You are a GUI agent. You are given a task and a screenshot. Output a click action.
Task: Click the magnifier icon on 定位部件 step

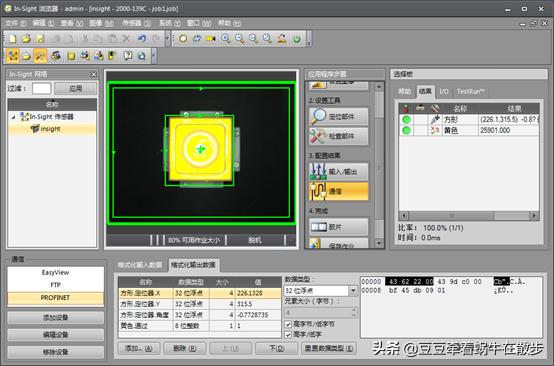click(318, 116)
